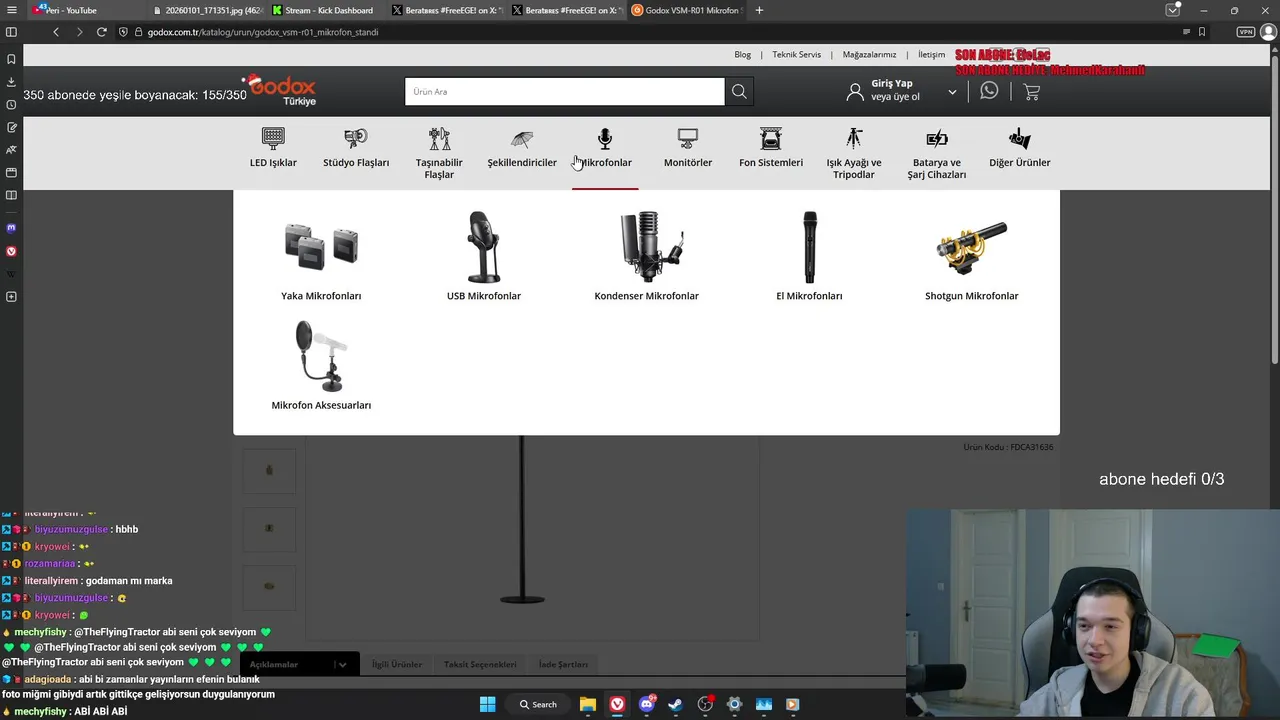This screenshot has width=1280, height=720.
Task: Open the History side panel
Action: 11,104
